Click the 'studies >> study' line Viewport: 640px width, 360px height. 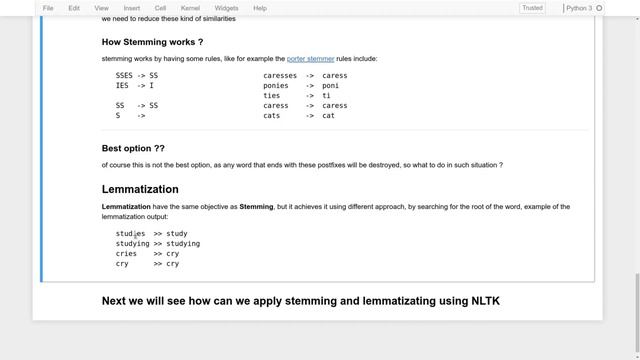click(x=151, y=233)
